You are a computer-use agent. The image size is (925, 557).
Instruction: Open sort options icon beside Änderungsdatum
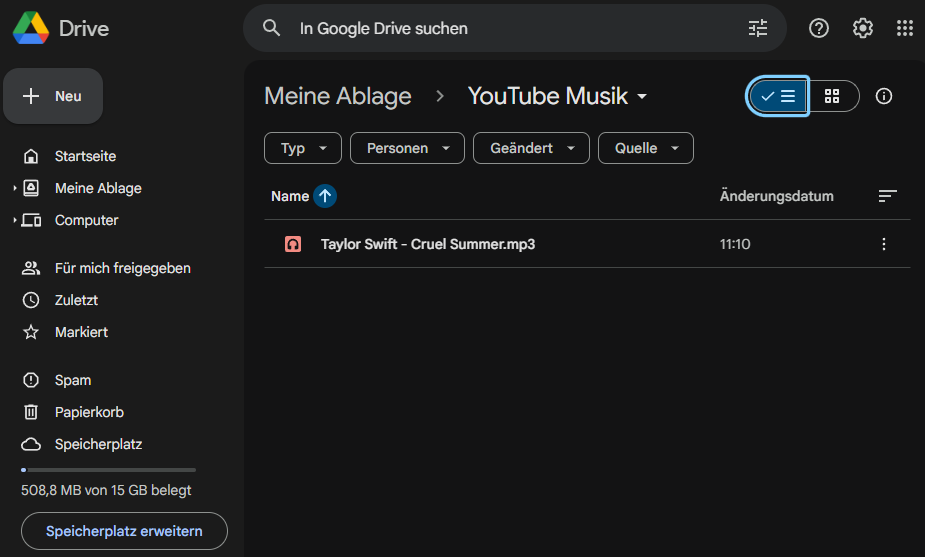(887, 196)
